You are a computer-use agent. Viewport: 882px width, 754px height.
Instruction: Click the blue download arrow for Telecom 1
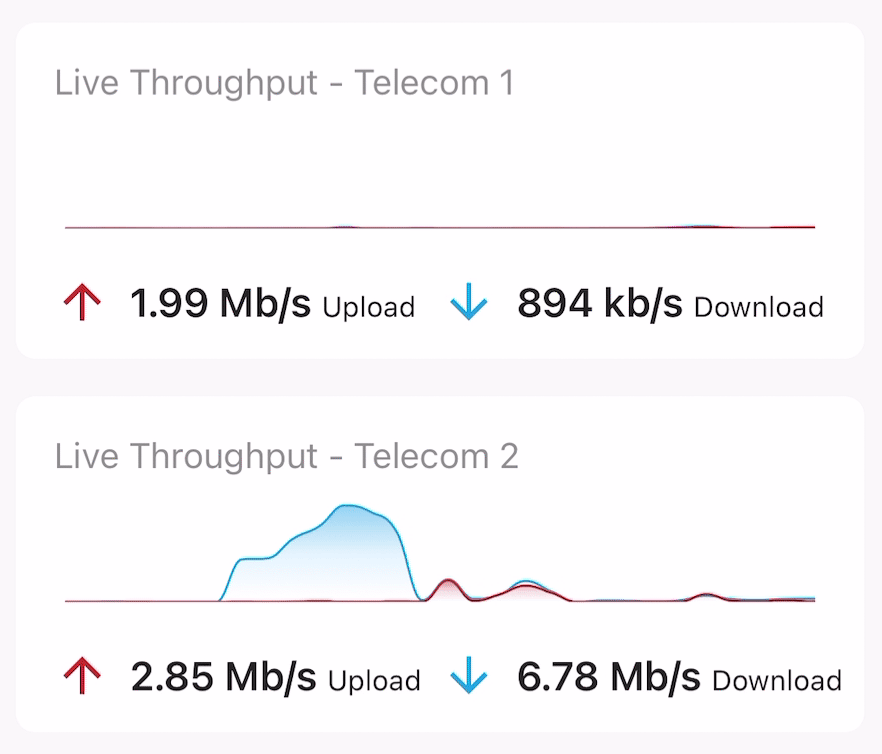469,302
